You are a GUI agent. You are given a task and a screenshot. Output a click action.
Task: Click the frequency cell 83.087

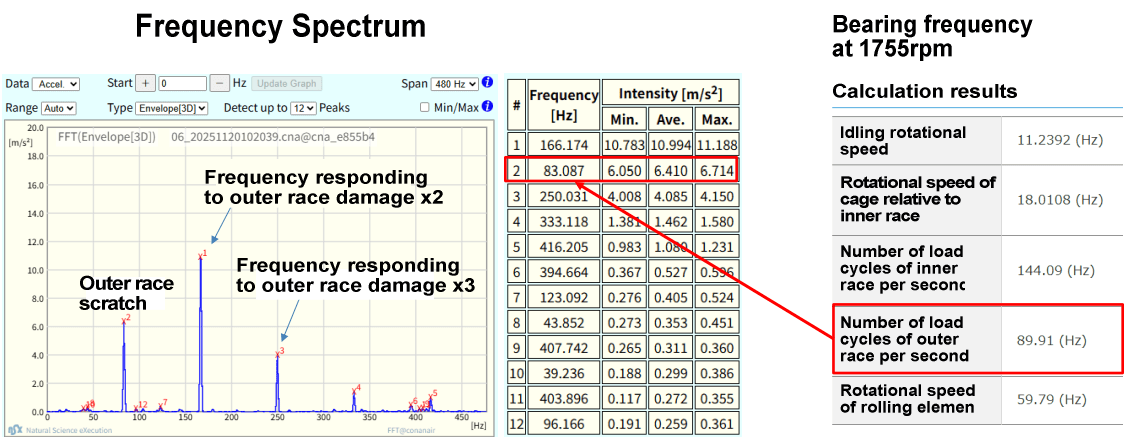[x=563, y=173]
